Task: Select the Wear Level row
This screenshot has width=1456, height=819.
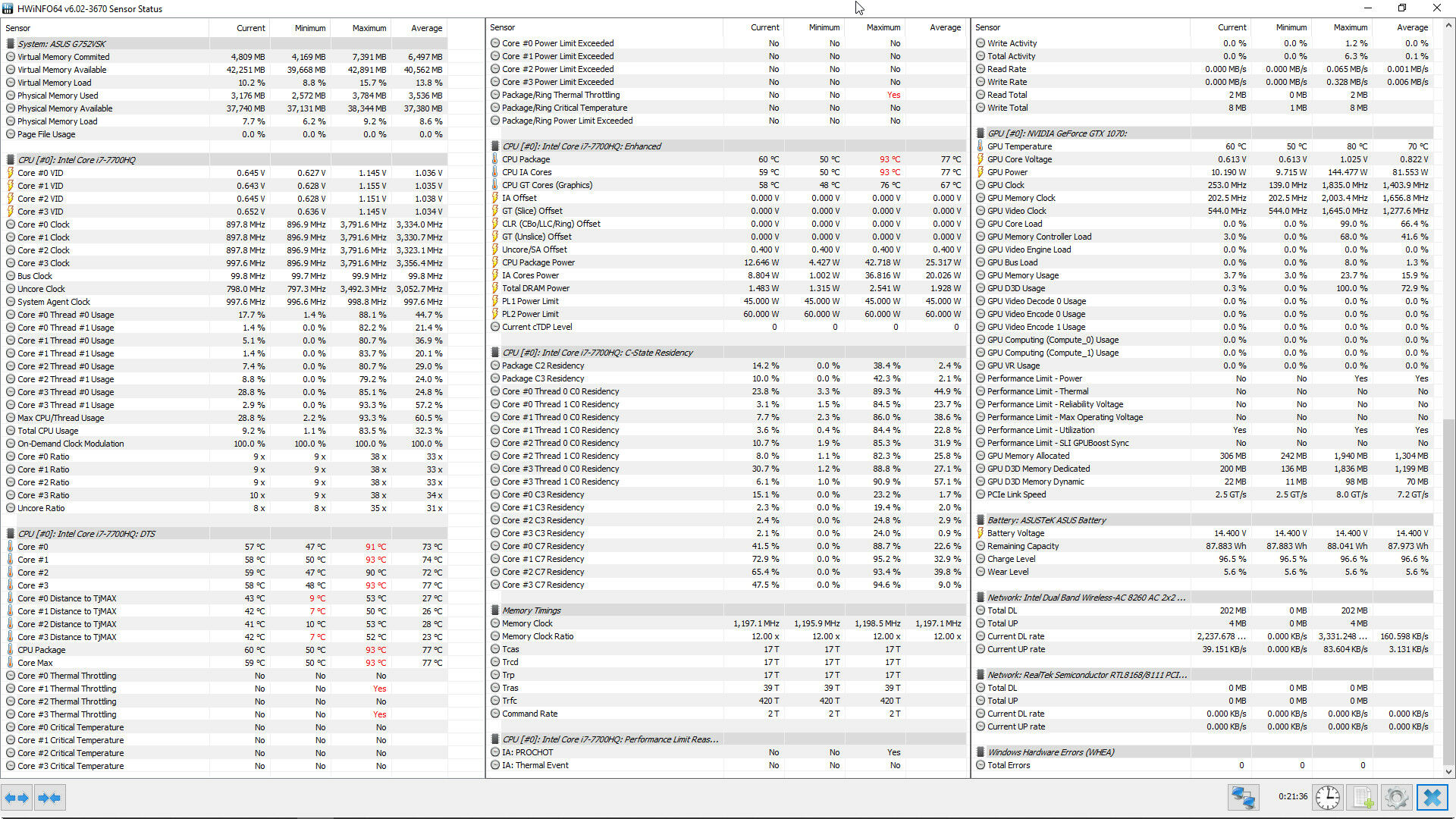Action: 1204,572
